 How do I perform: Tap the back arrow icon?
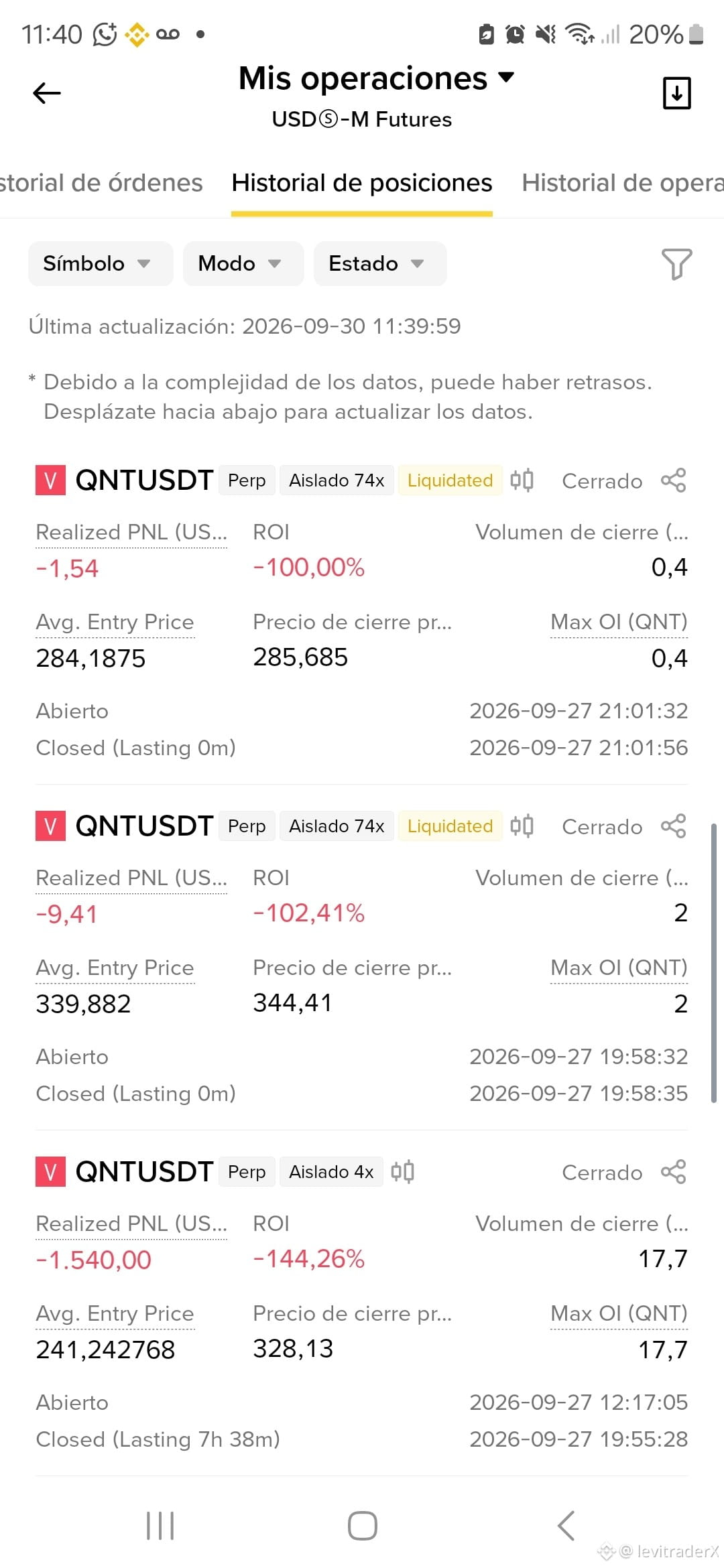click(x=47, y=93)
